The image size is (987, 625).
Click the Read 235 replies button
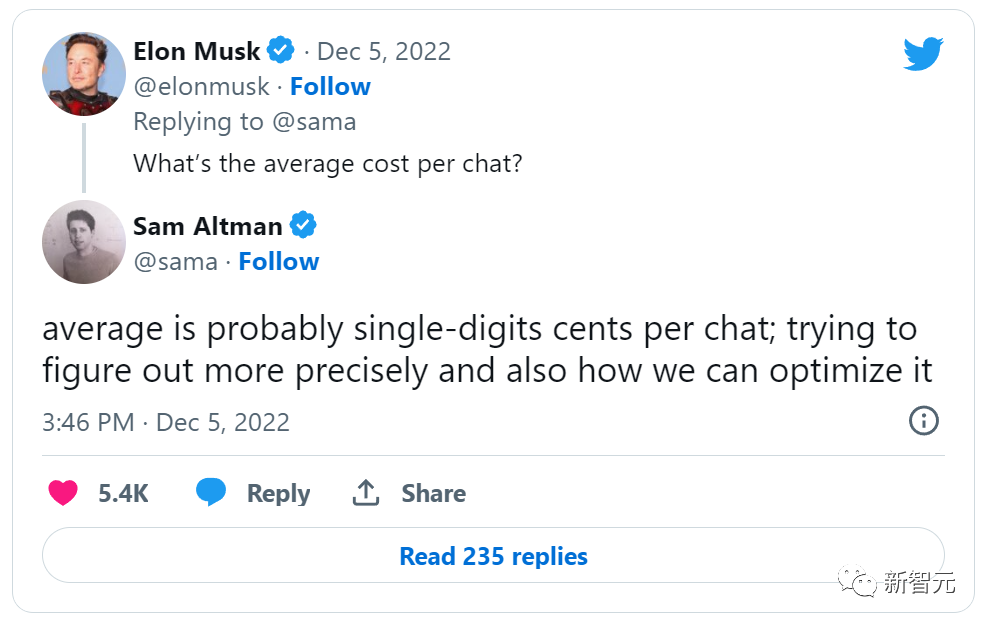[x=493, y=556]
